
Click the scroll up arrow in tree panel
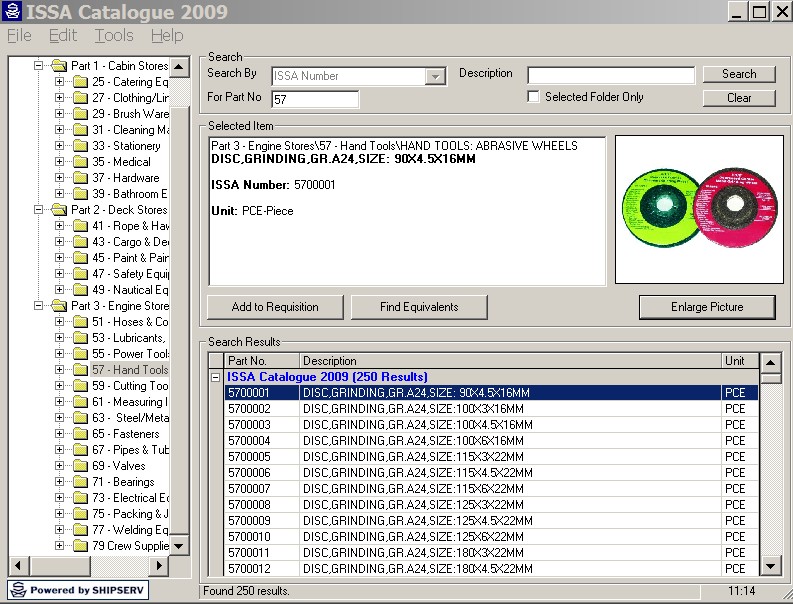coord(179,66)
